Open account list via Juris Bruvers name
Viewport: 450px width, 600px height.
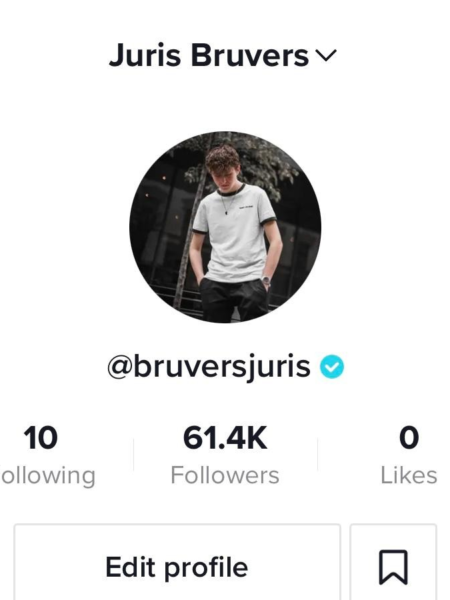click(x=209, y=56)
